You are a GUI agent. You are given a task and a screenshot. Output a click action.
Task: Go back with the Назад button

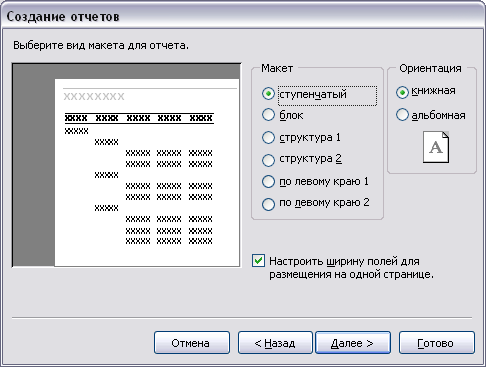click(275, 343)
